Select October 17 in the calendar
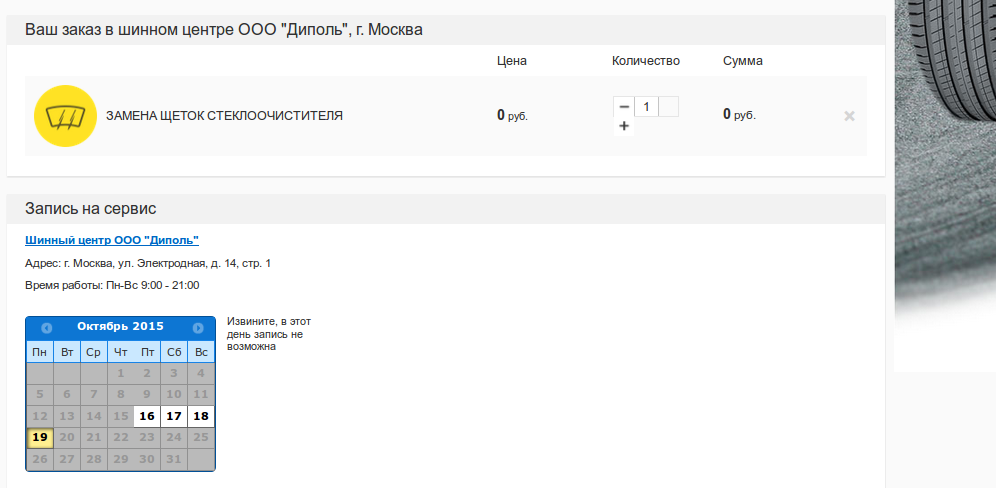 (174, 416)
